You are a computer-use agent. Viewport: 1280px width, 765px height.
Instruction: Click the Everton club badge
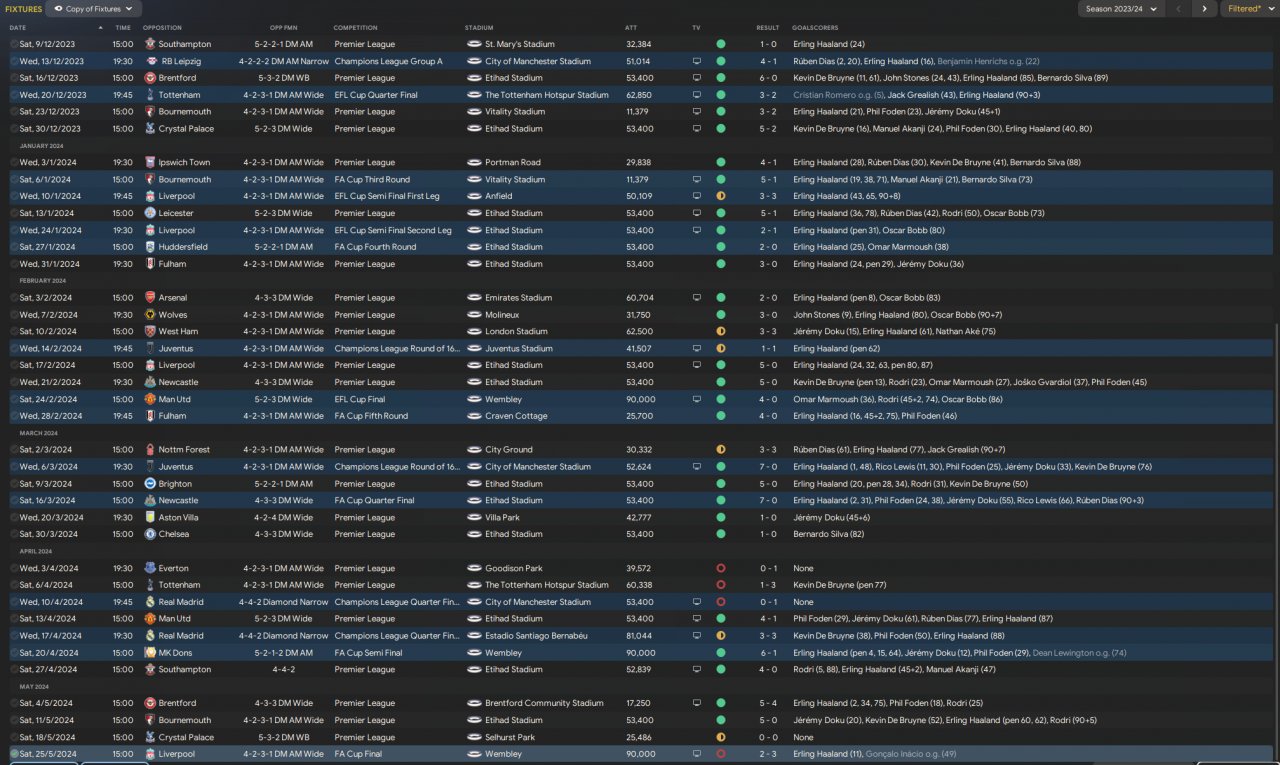[x=150, y=568]
